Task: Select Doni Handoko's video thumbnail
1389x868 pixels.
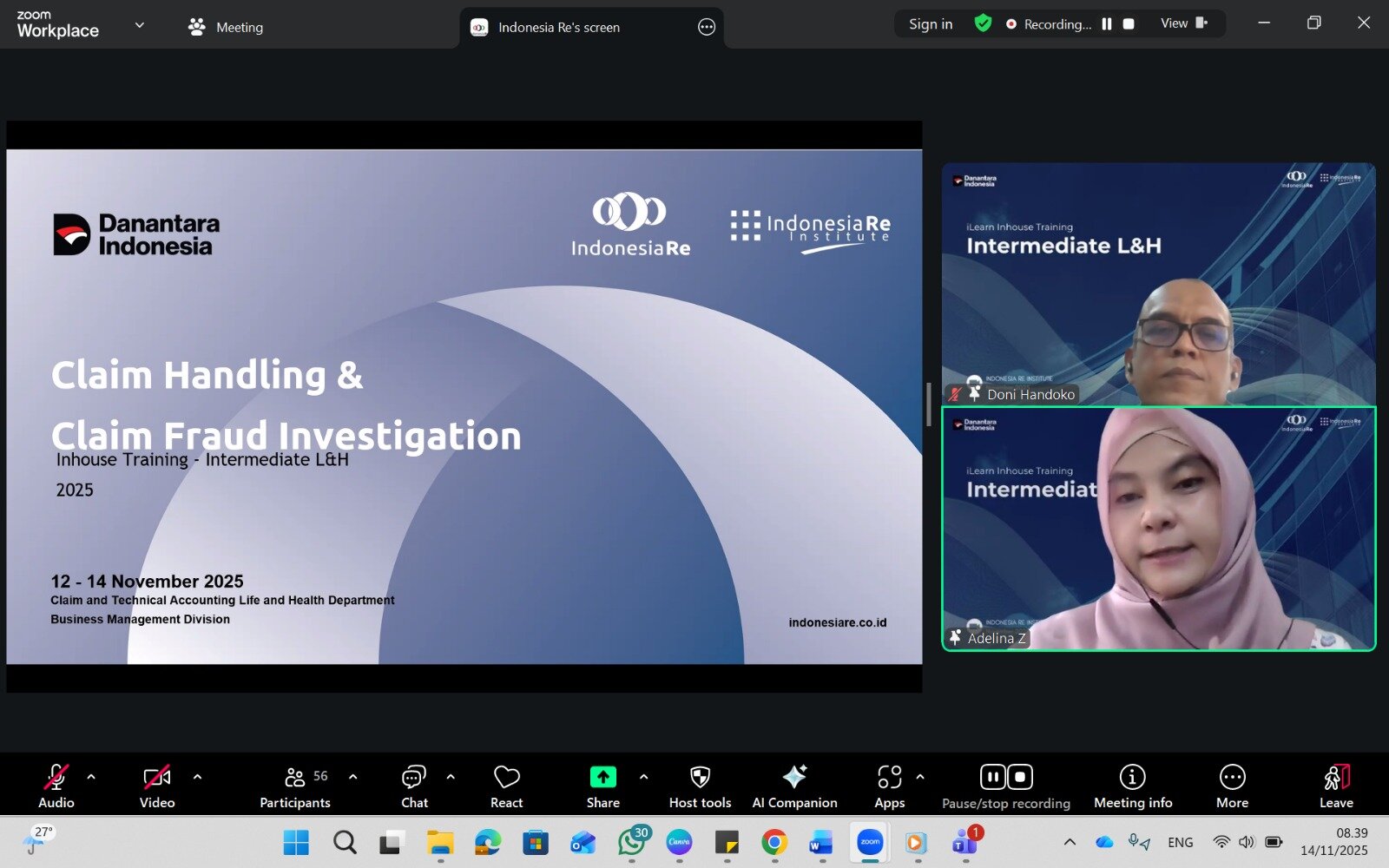Action: 1158,284
